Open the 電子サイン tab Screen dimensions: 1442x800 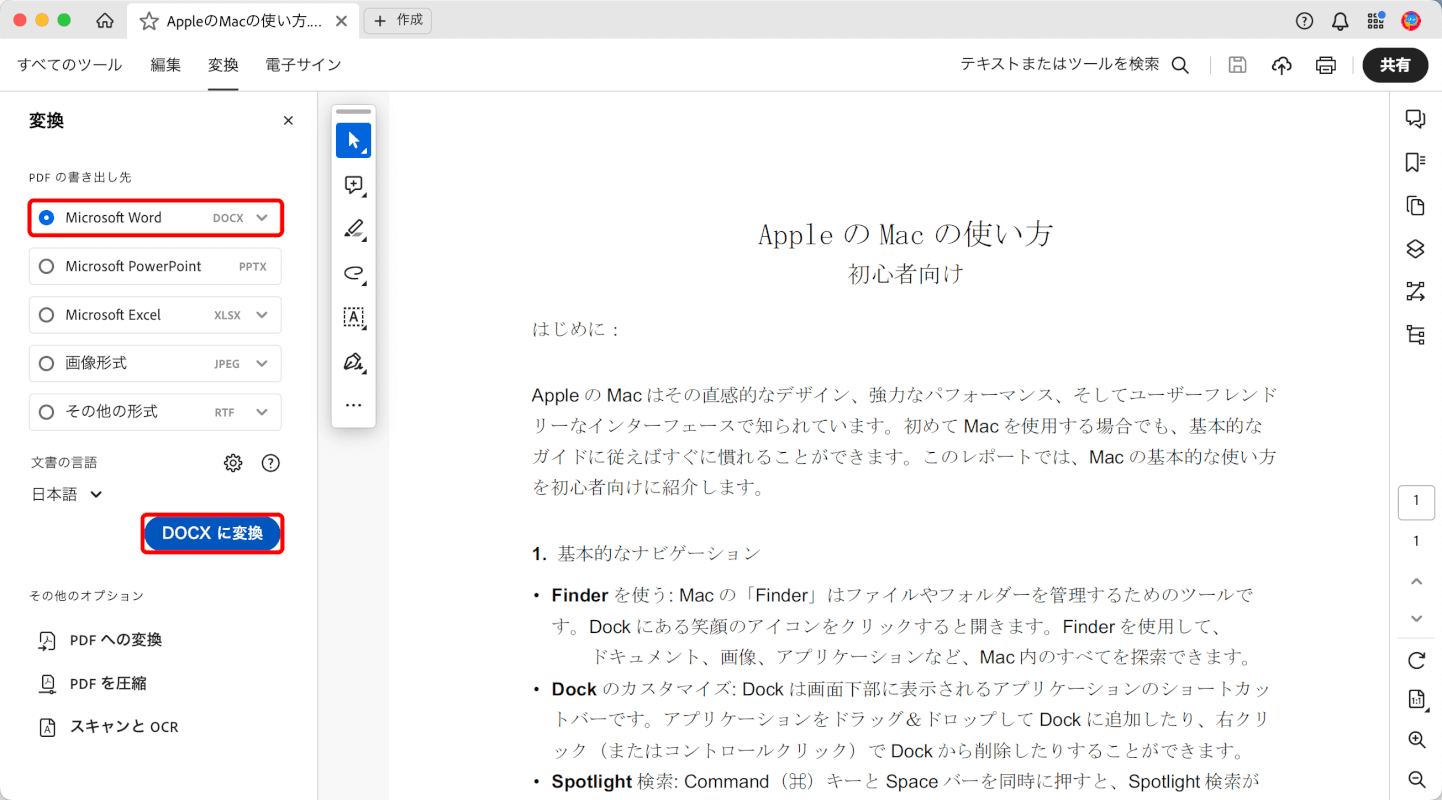[303, 65]
